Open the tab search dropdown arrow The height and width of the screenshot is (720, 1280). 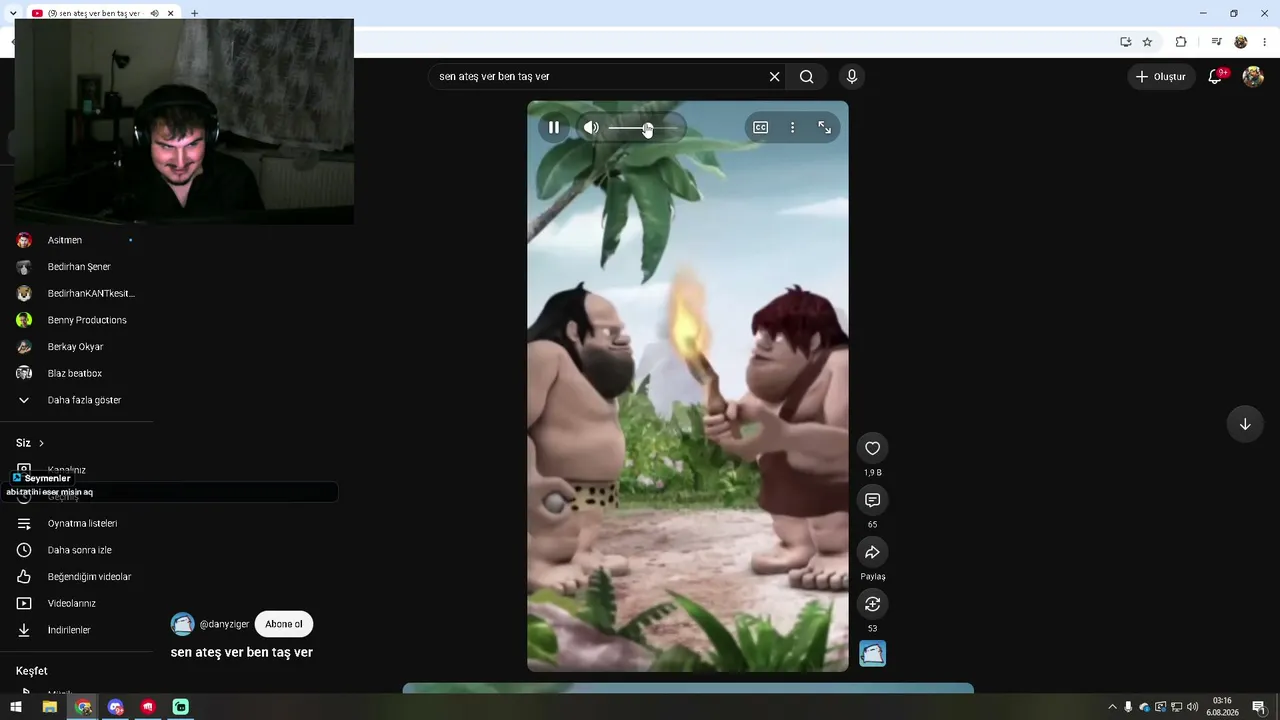coord(12,13)
